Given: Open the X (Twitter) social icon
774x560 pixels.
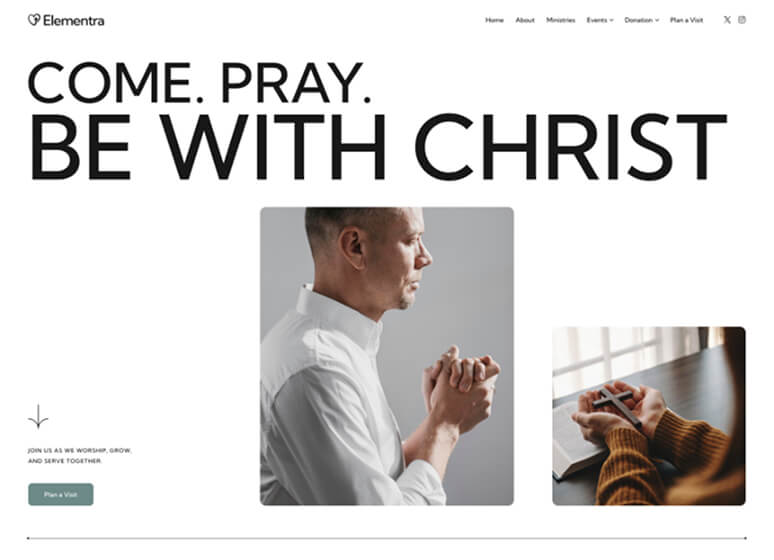Looking at the screenshot, I should pos(727,20).
